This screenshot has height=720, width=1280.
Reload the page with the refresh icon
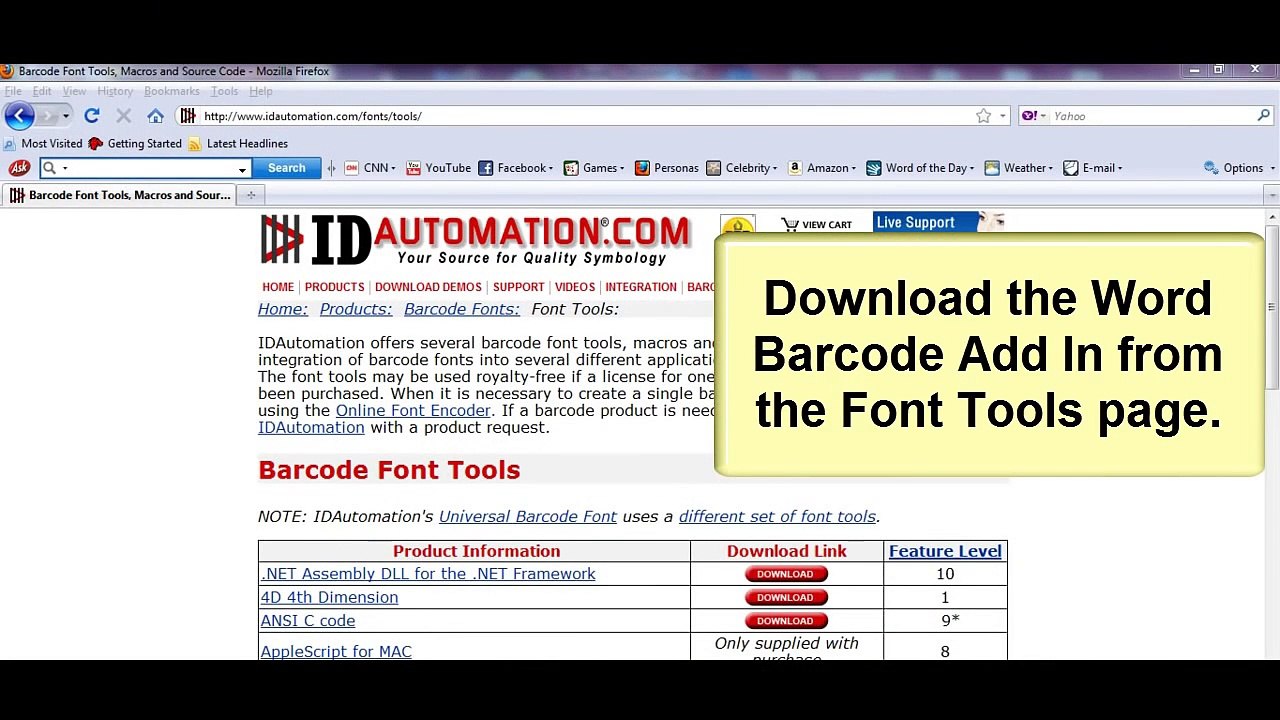coord(92,116)
